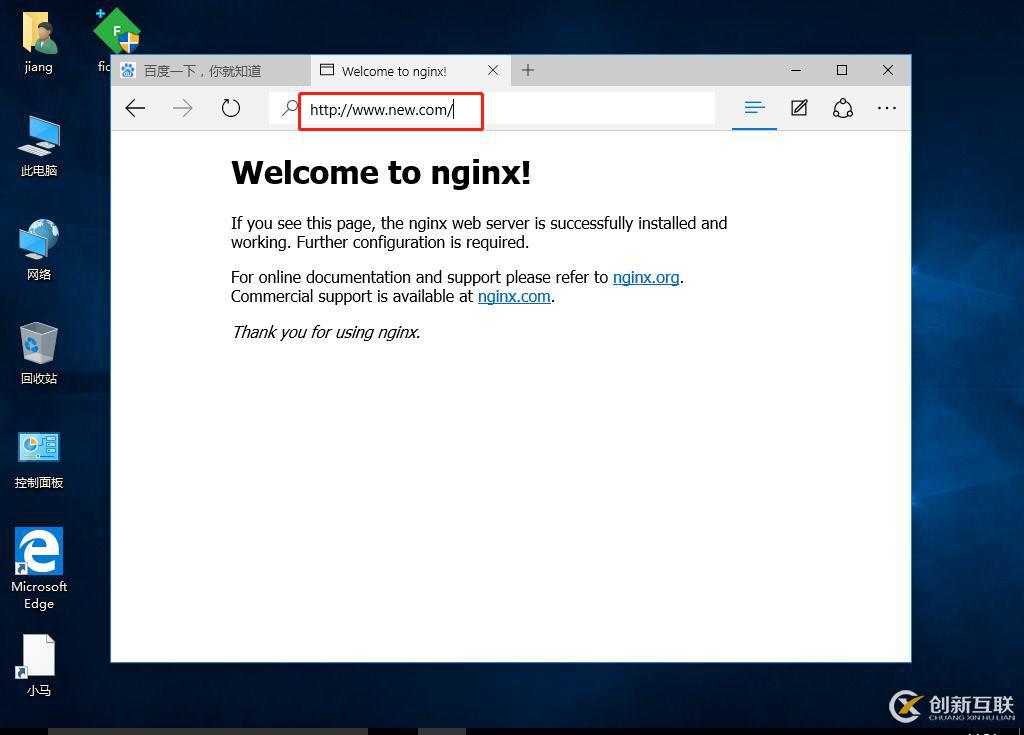Open a new browser tab
Viewport: 1024px width, 735px height.
pos(528,70)
